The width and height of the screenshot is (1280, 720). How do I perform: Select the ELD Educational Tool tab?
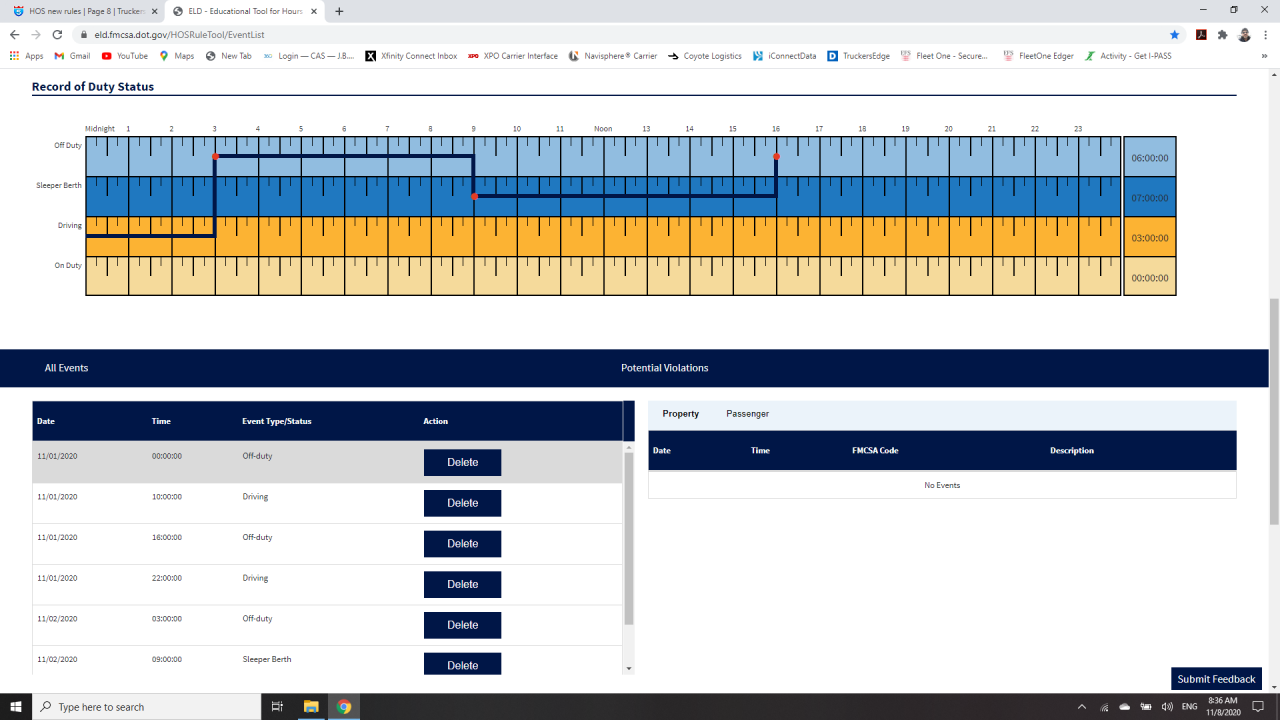pos(245,11)
